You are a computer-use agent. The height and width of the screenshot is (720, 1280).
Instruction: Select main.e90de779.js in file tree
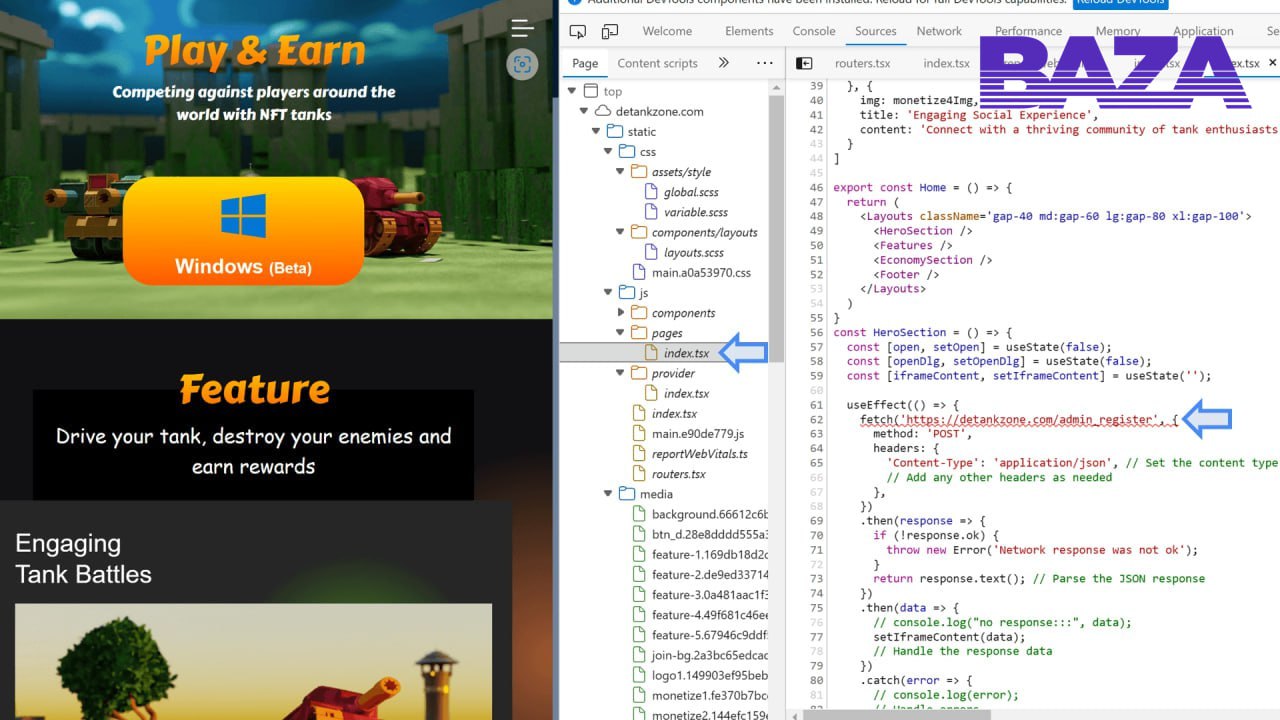coord(697,434)
